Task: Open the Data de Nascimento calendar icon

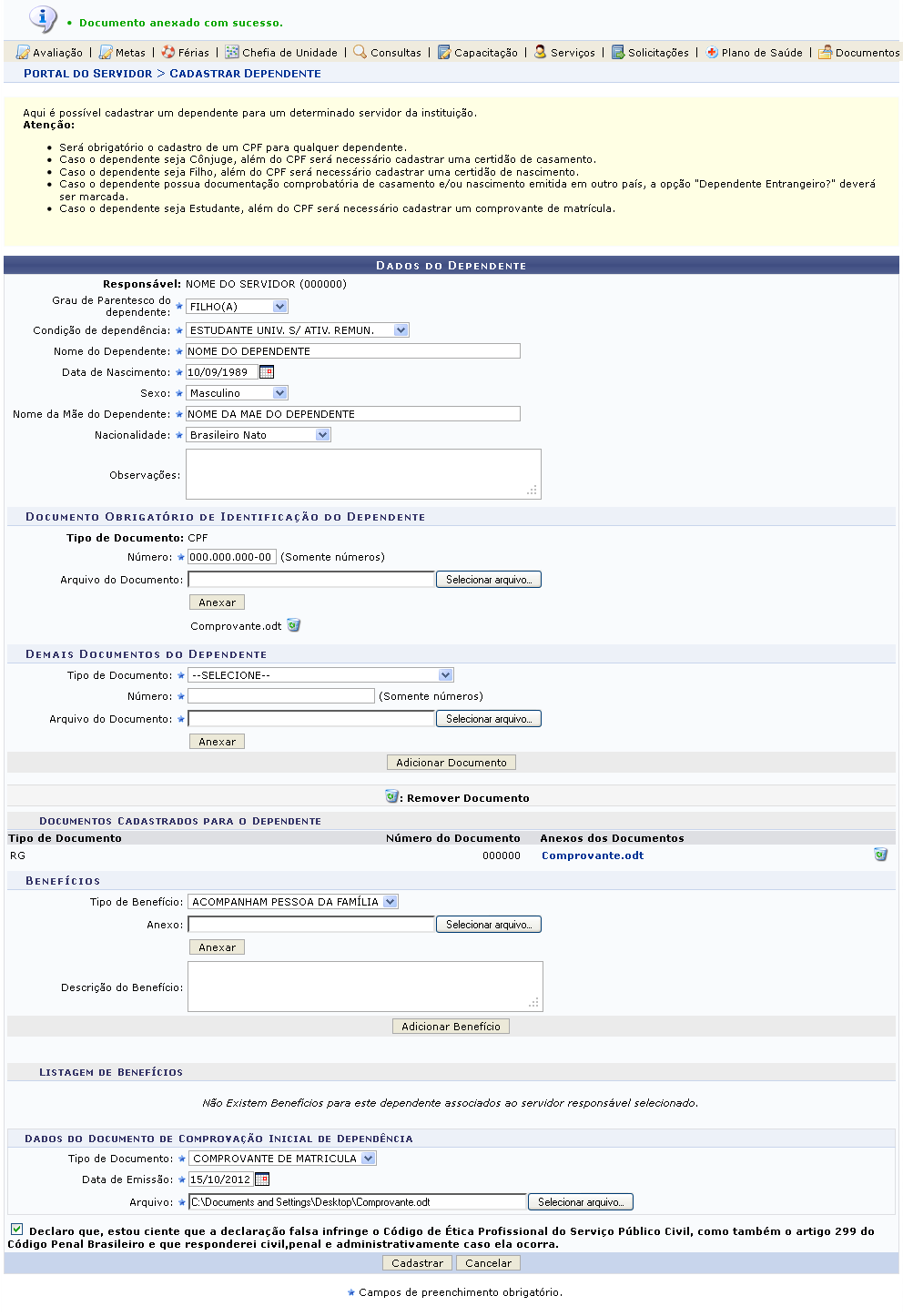Action: point(267,371)
